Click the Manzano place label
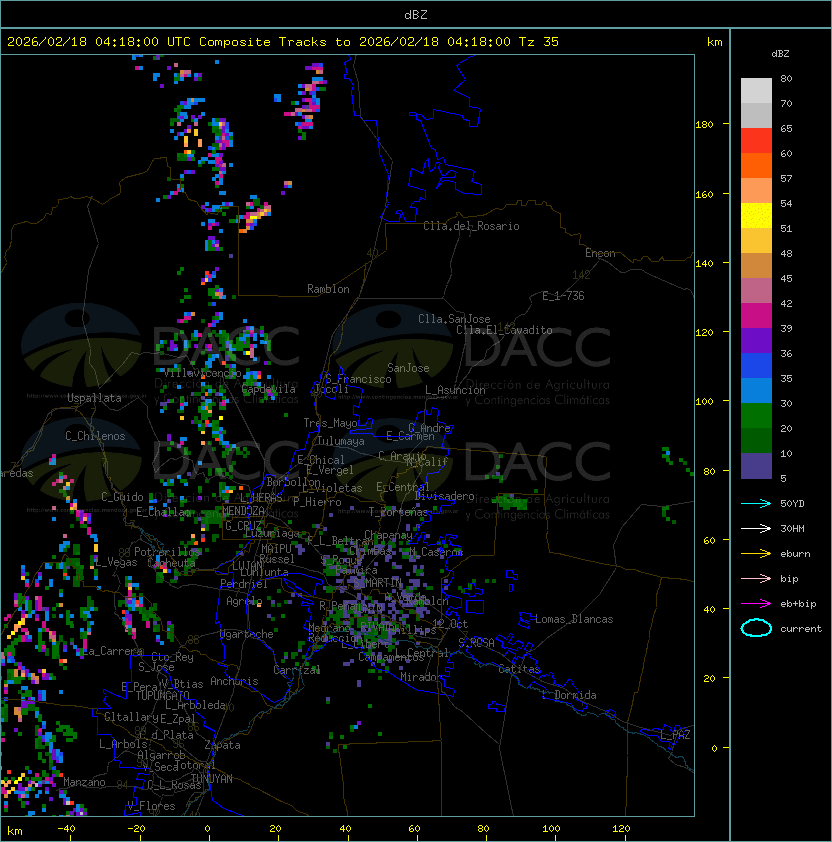Screen dimensions: 832x842 [x=84, y=782]
